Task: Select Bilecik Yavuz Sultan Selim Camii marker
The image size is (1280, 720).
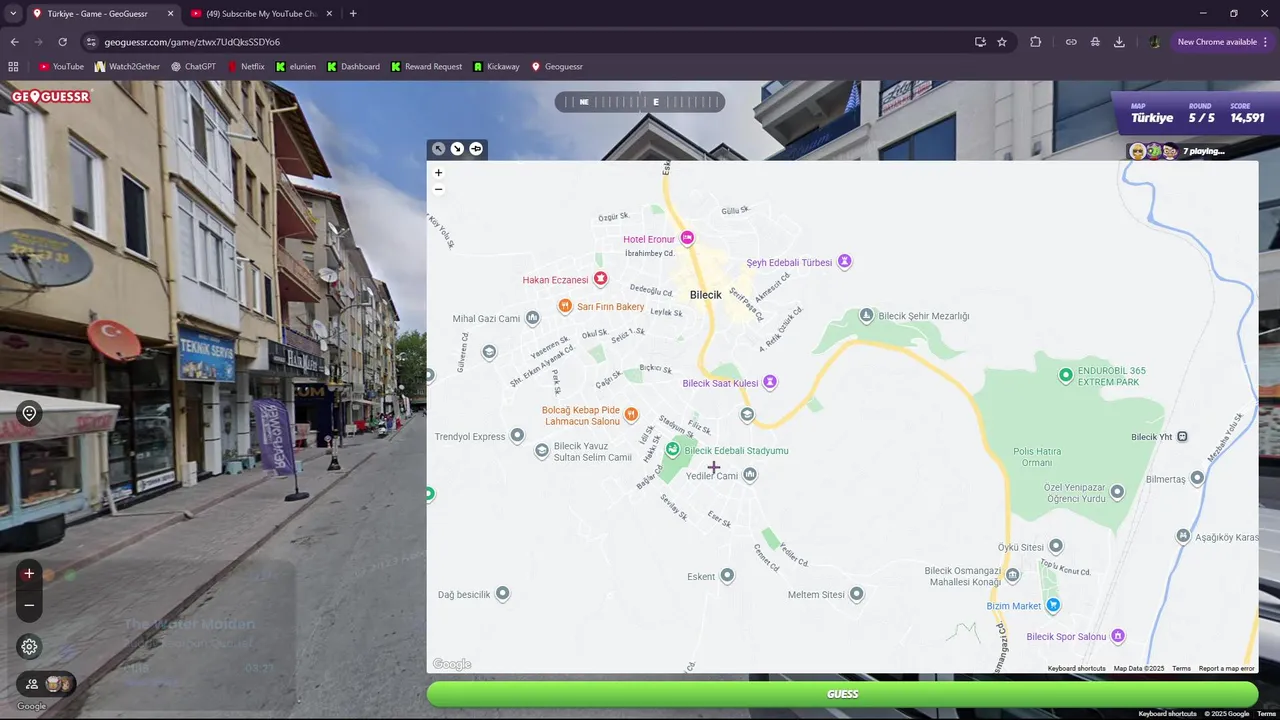Action: click(542, 452)
